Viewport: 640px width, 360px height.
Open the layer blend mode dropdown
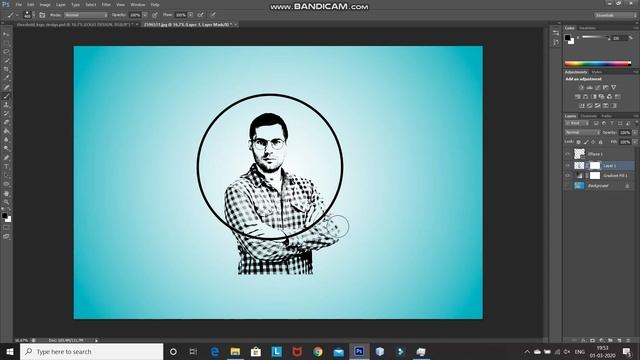(582, 133)
